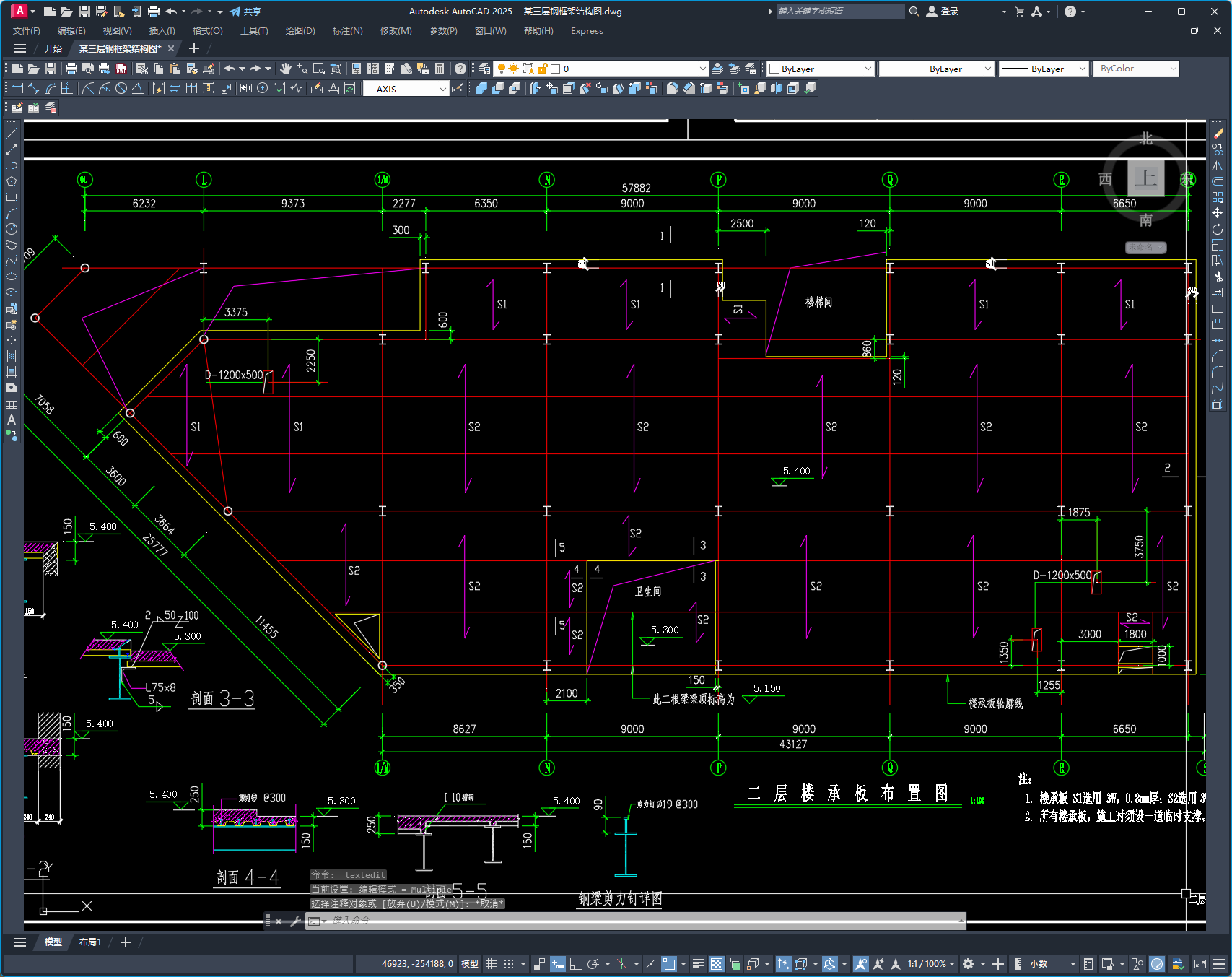Close the 某三层钢框架结构图 drawing tab
This screenshot has height=977, width=1232.
[x=171, y=48]
